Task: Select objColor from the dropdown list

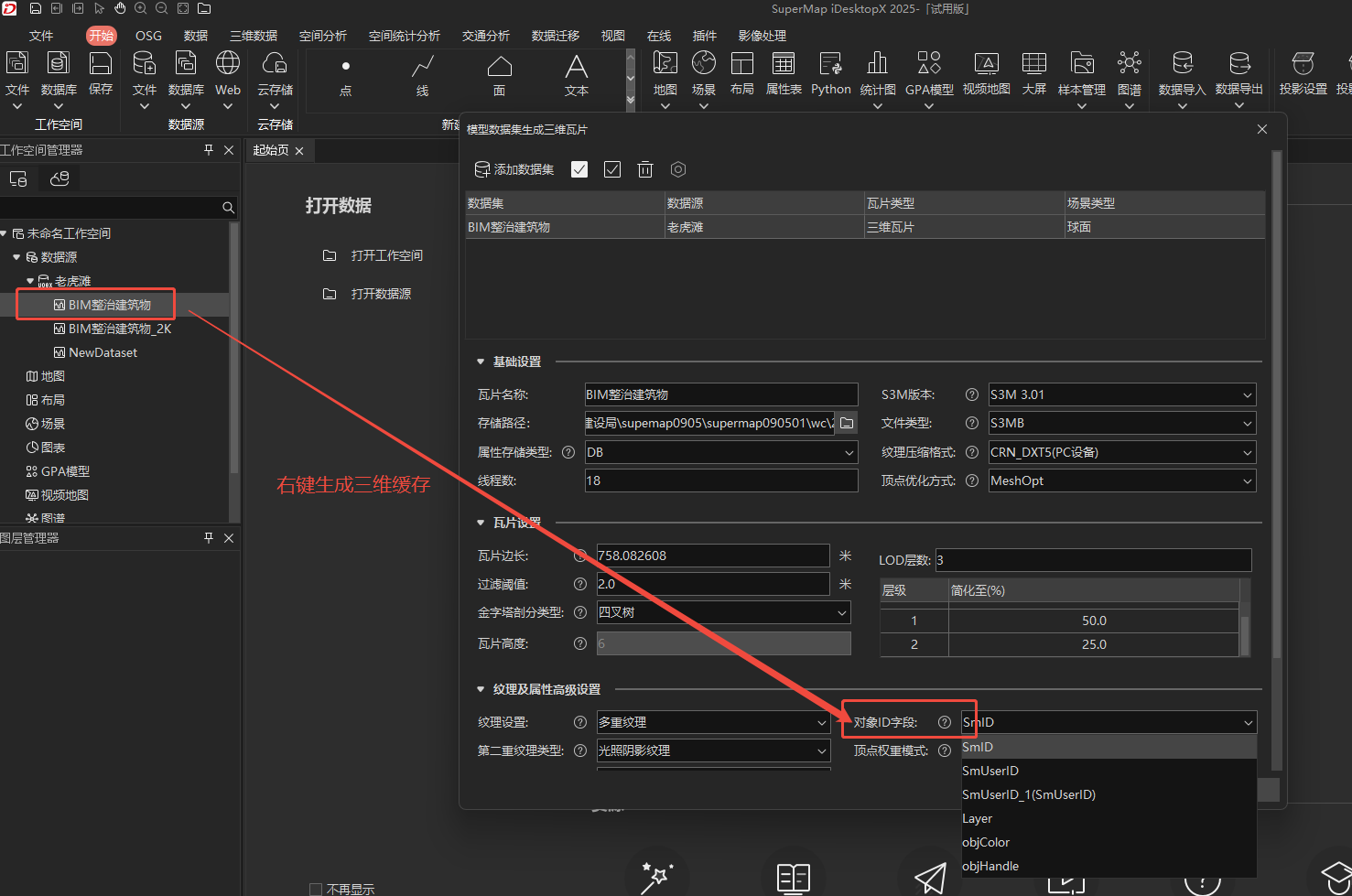Action: pos(986,842)
